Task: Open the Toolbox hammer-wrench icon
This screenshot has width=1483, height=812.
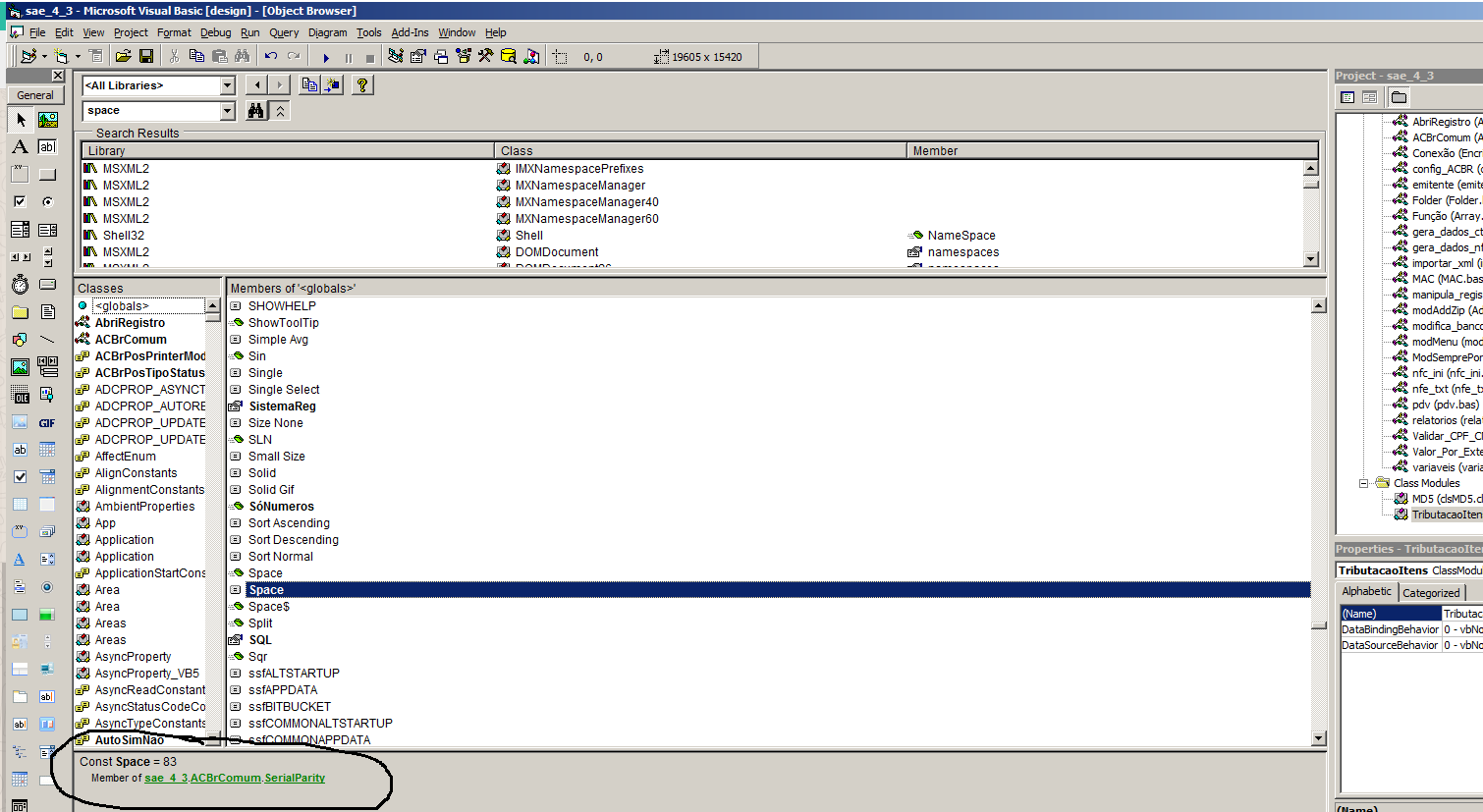Action: point(485,57)
